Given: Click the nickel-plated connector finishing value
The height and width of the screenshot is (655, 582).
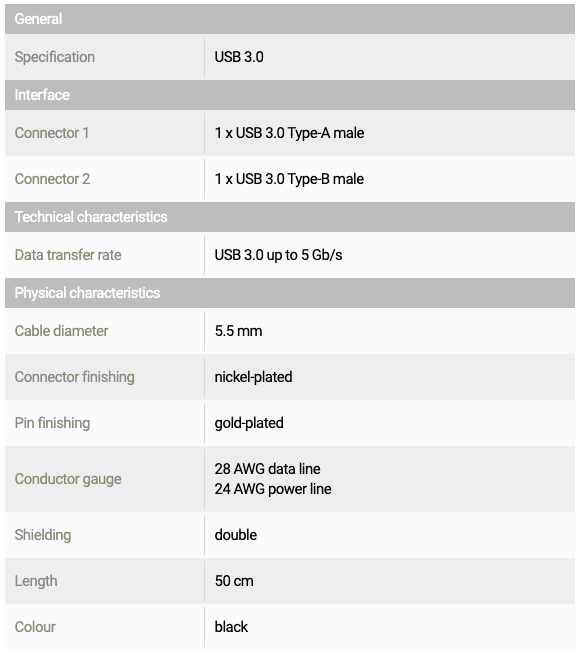Looking at the screenshot, I should 254,377.
